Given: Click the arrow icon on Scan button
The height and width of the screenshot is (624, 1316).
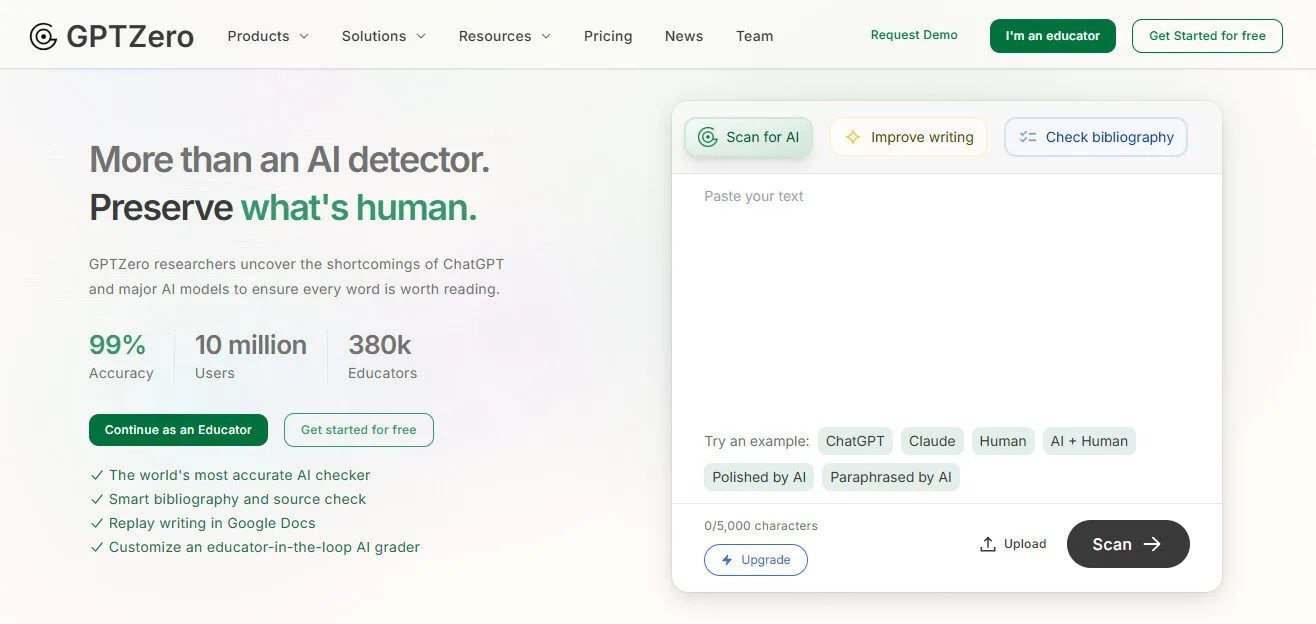Looking at the screenshot, I should click(x=1152, y=544).
